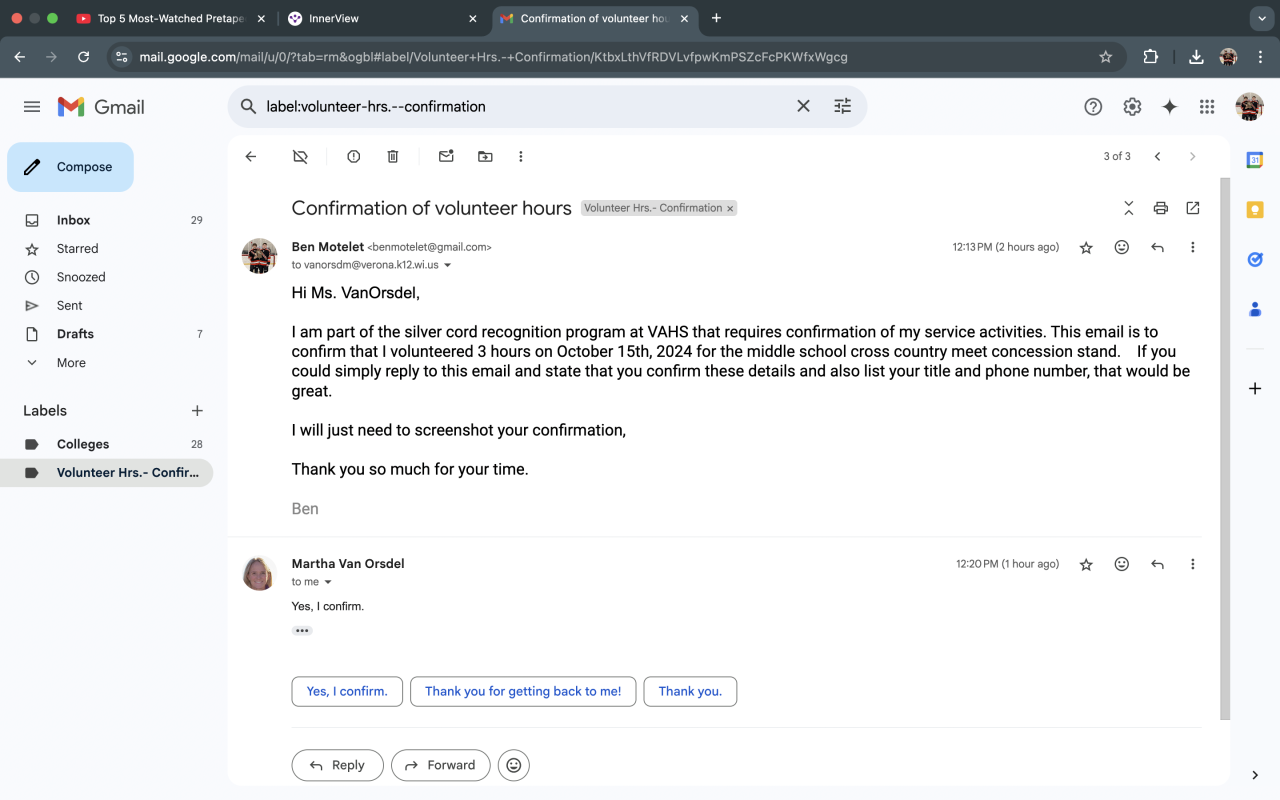The width and height of the screenshot is (1280, 800).
Task: Click the search mail field
Action: pos(520,107)
